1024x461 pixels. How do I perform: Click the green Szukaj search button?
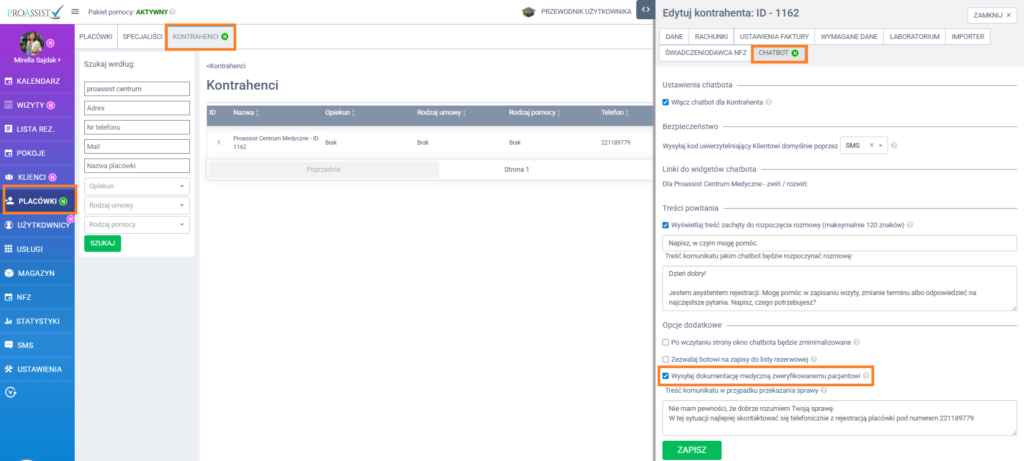pyautogui.click(x=102, y=243)
